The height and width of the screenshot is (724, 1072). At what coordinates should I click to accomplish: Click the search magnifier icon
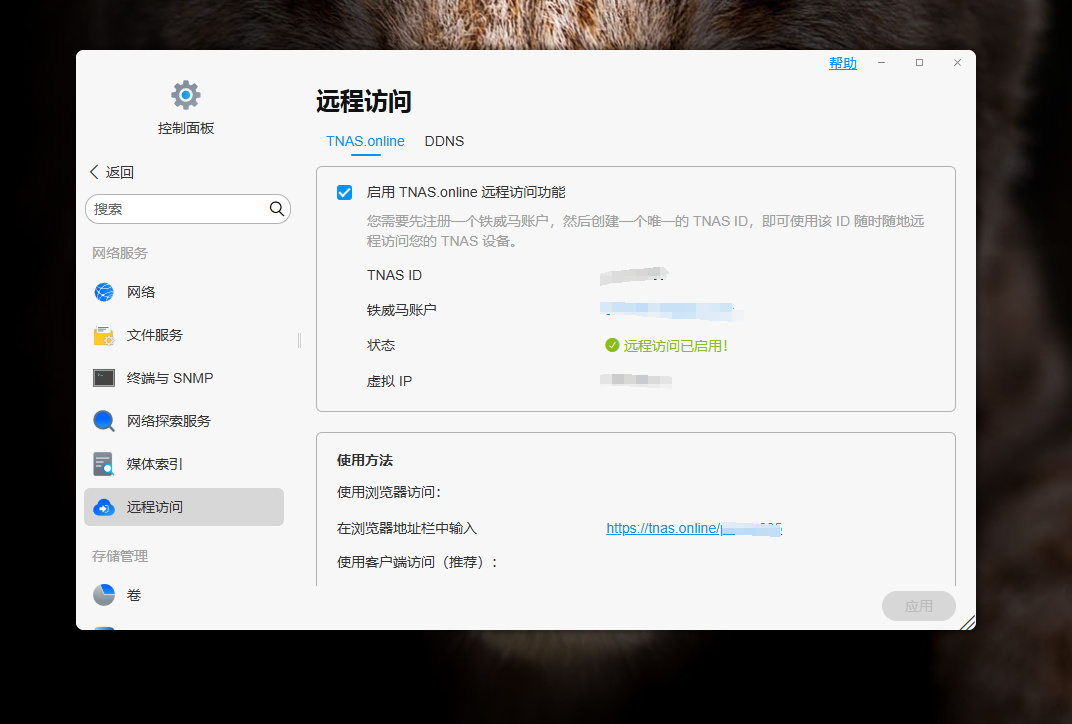[276, 209]
